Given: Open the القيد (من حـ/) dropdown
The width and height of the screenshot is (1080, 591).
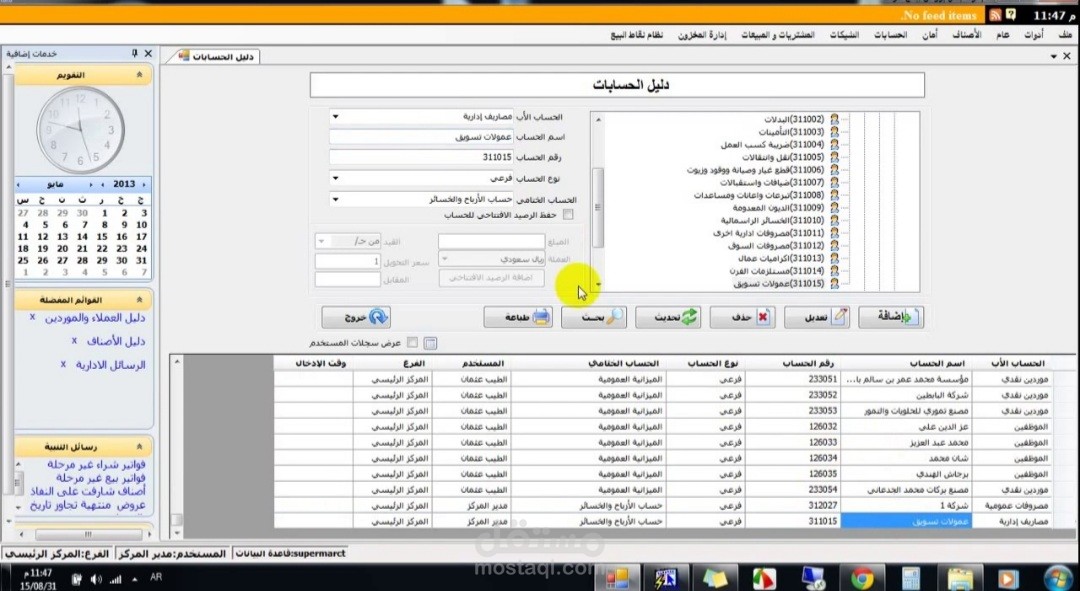Looking at the screenshot, I should click(321, 242).
